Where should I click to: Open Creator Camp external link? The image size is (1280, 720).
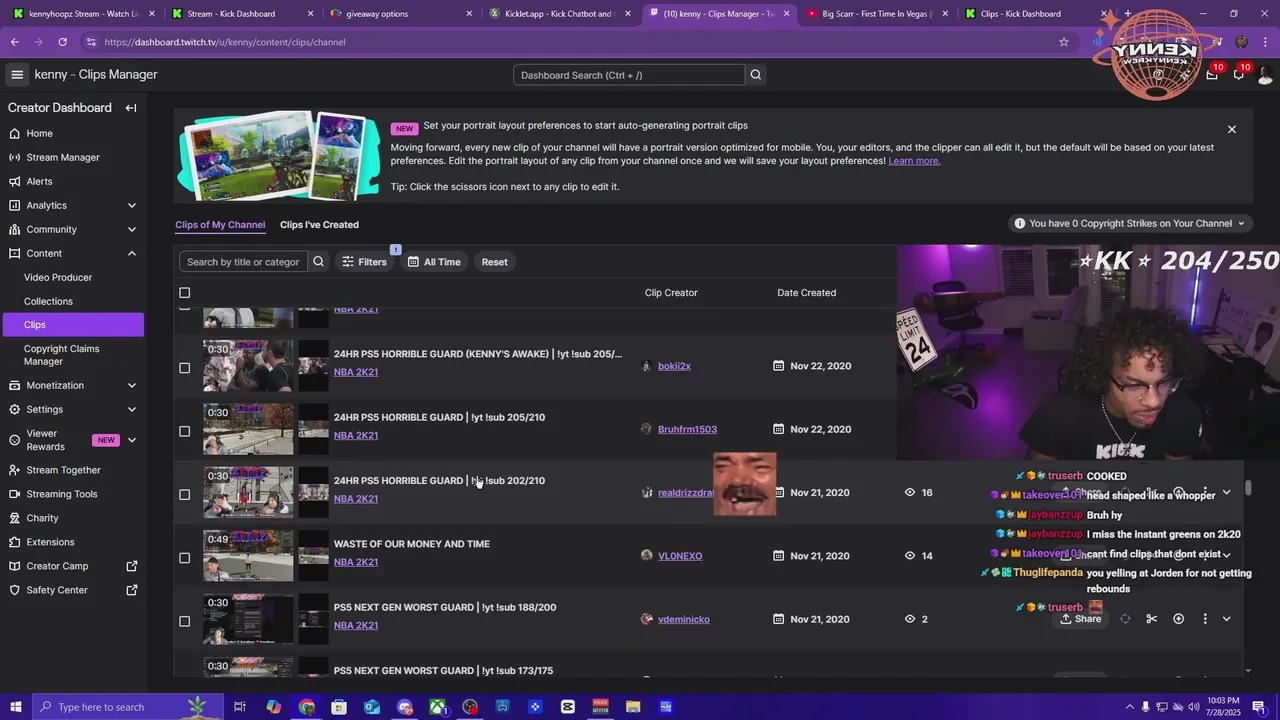pos(72,566)
